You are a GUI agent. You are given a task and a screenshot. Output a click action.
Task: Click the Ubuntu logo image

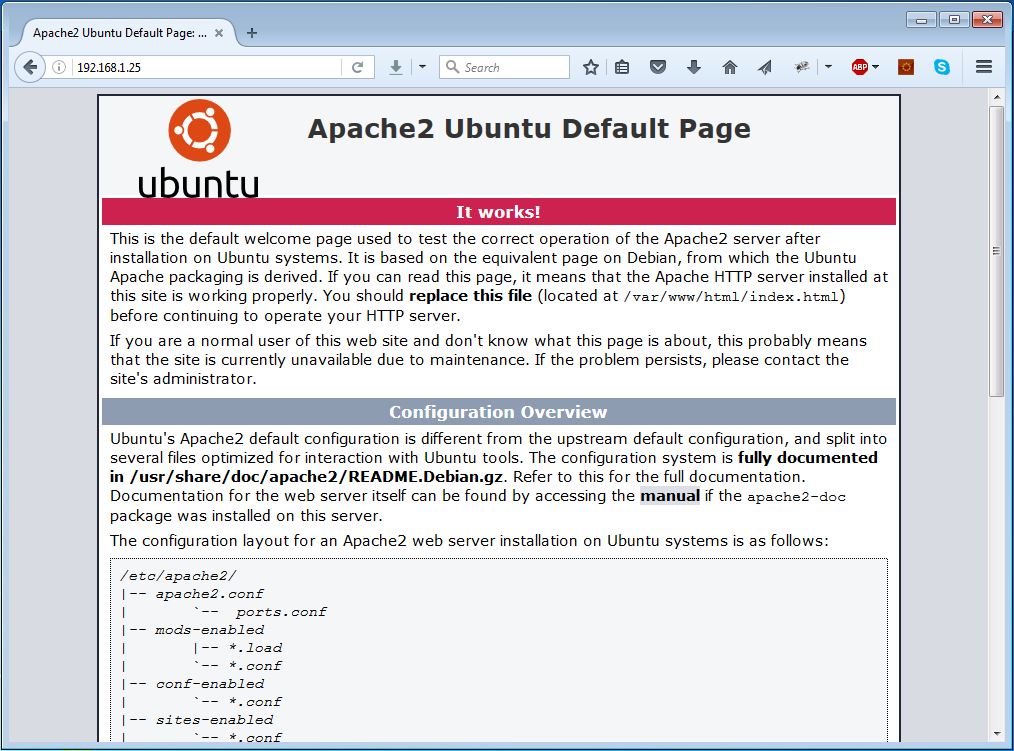pyautogui.click(x=199, y=148)
